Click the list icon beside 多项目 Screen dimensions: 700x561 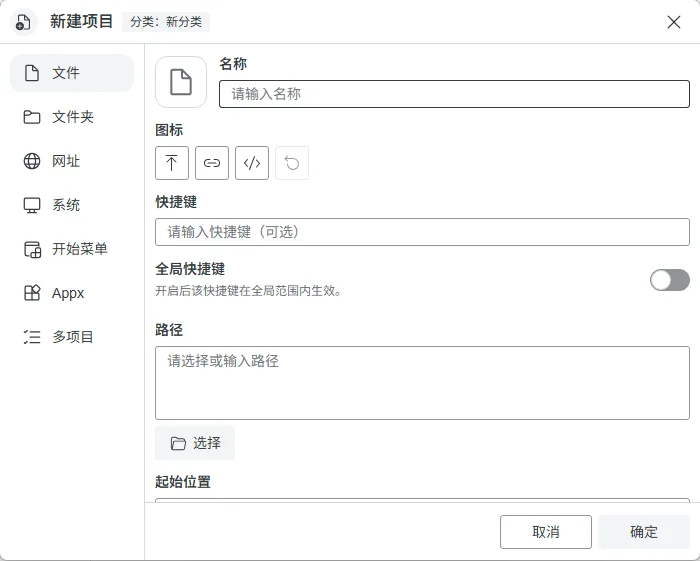click(x=32, y=337)
